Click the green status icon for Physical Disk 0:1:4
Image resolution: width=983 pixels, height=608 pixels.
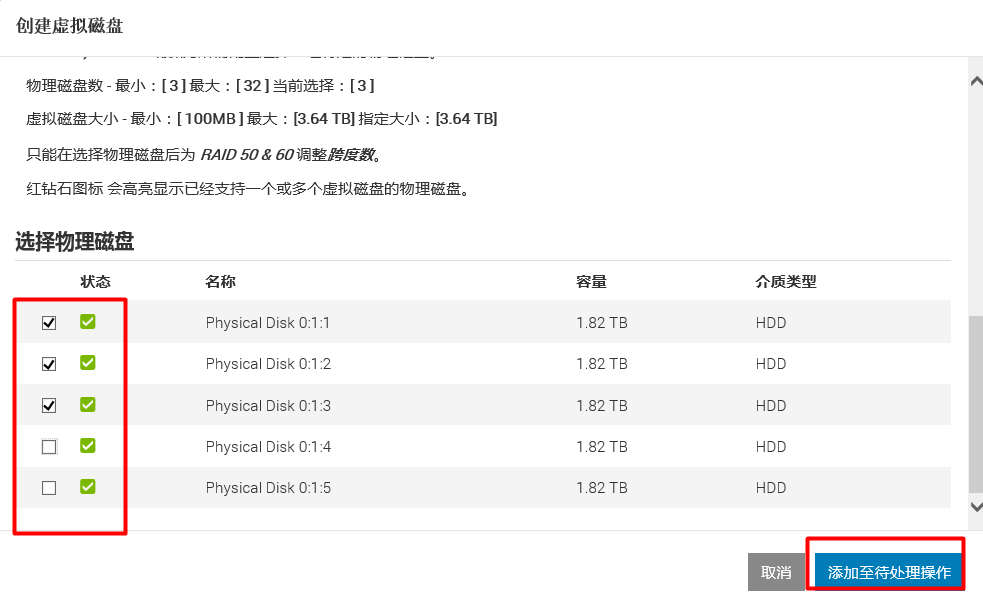[x=87, y=446]
